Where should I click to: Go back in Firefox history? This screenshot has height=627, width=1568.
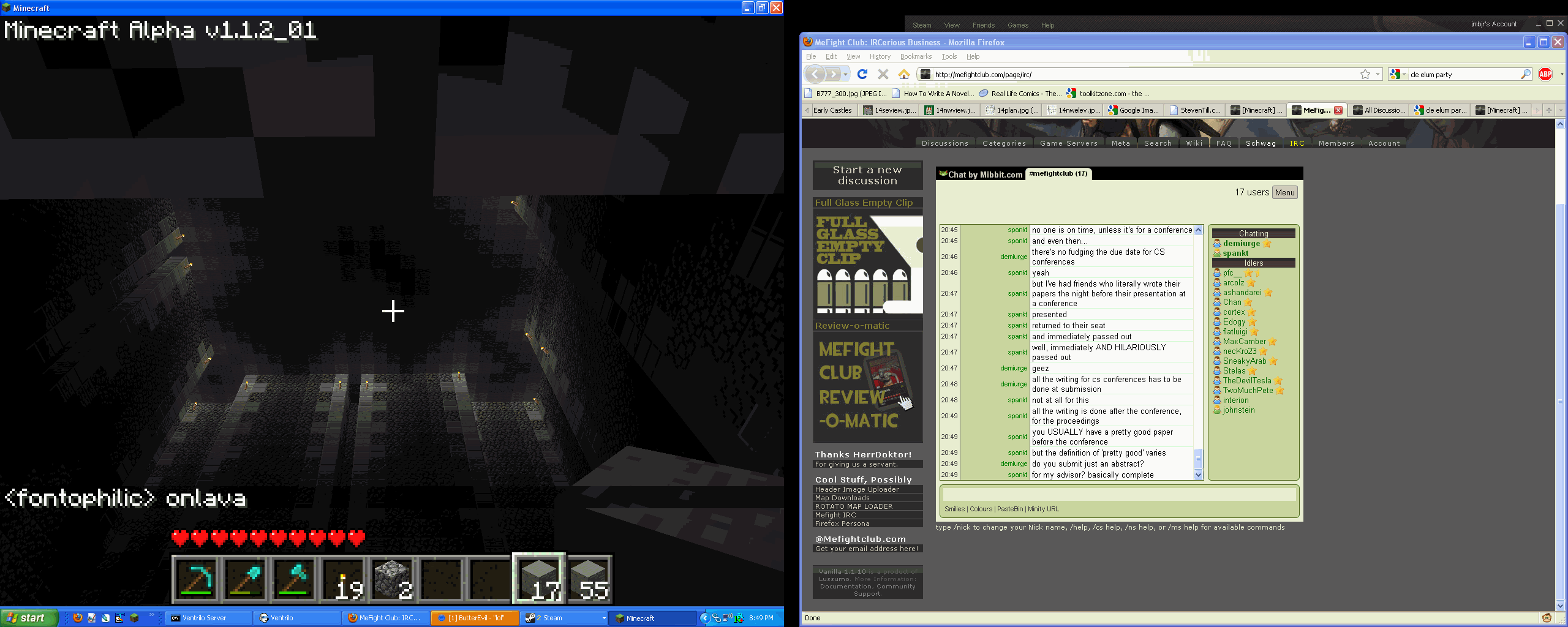pyautogui.click(x=814, y=74)
